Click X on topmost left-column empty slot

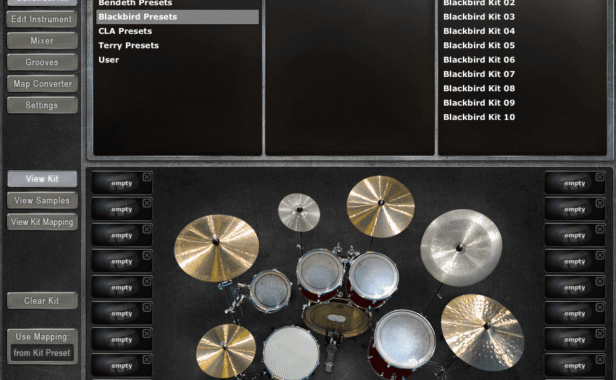coord(147,177)
